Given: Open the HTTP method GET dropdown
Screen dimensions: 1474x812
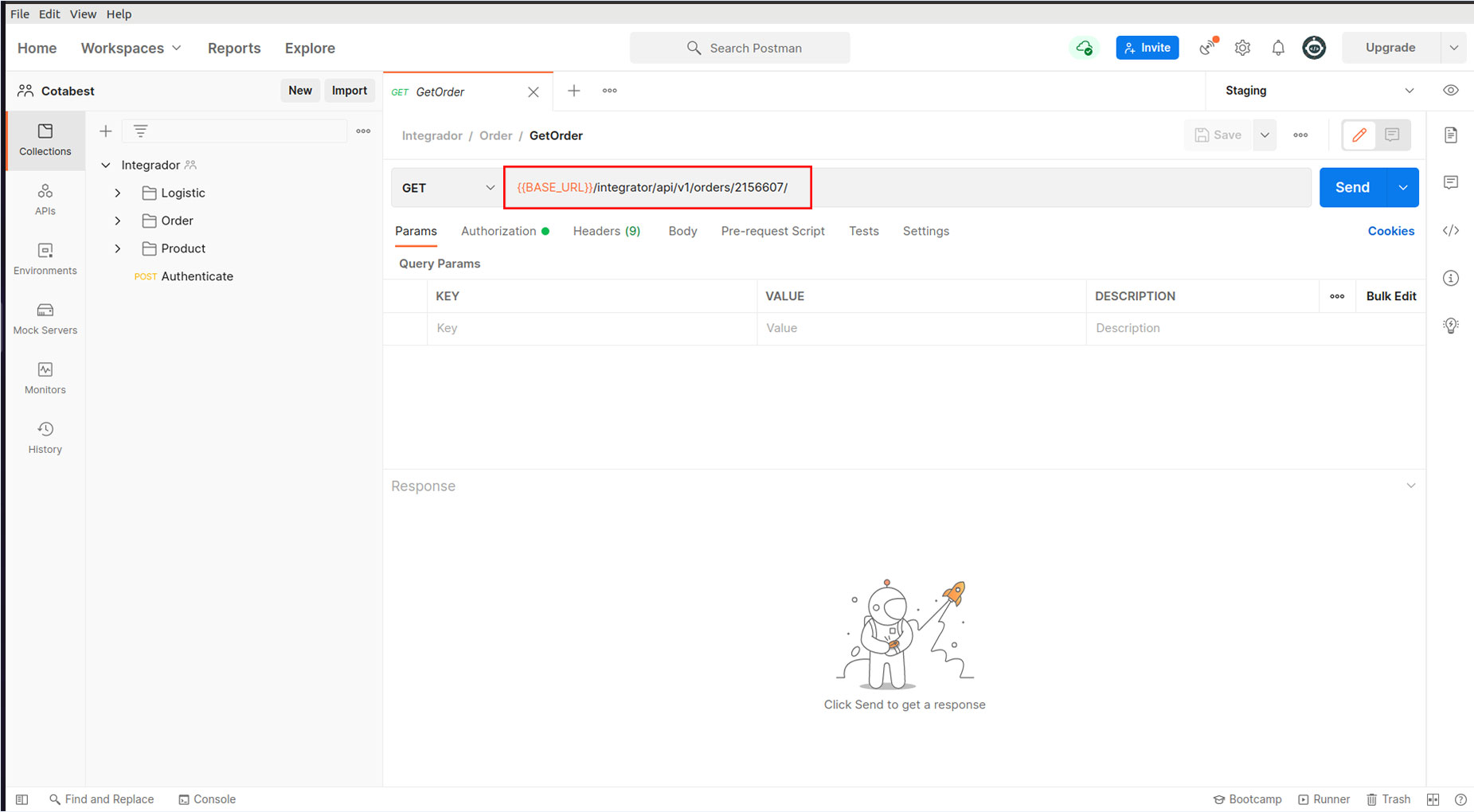Looking at the screenshot, I should 448,188.
